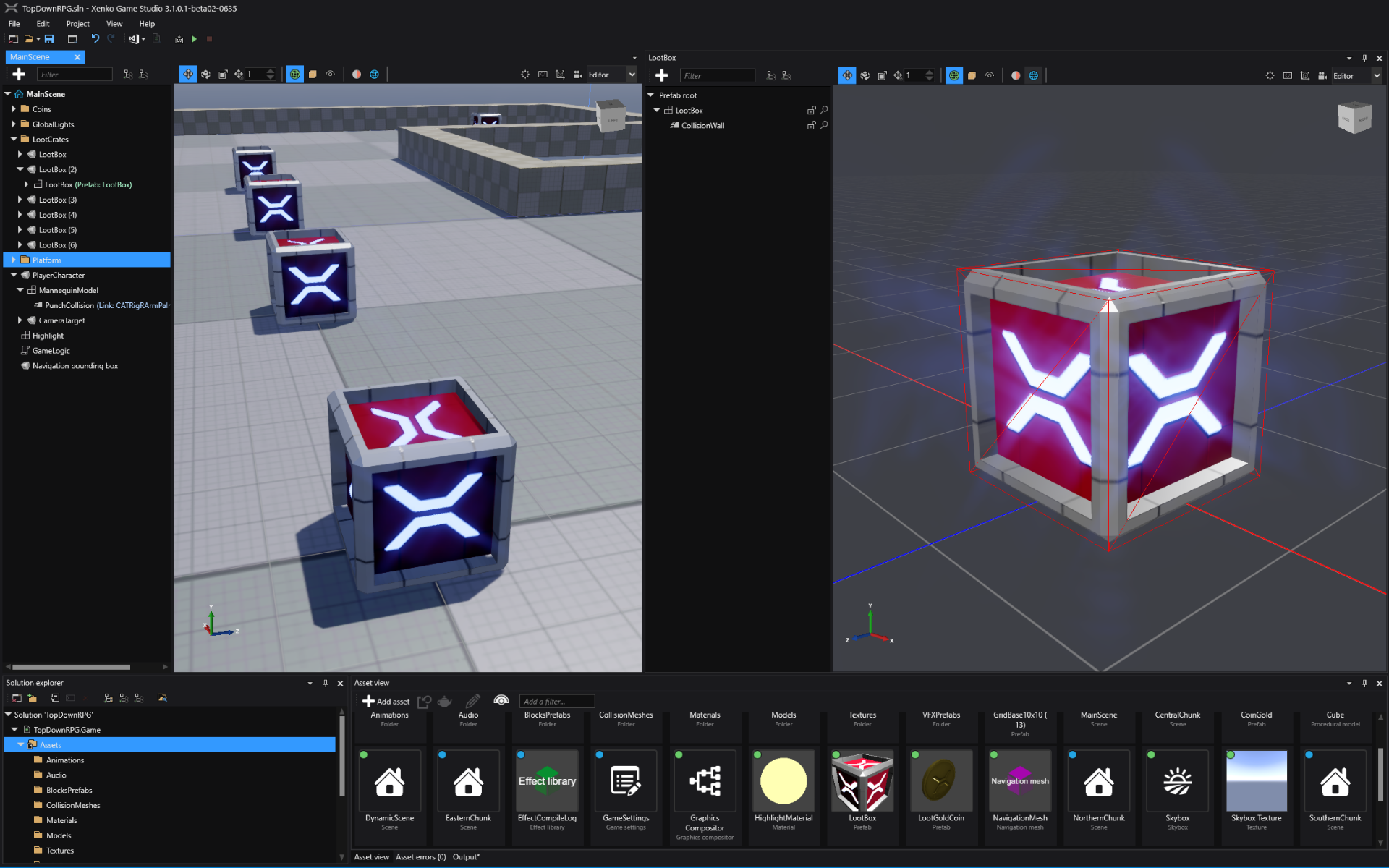
Task: Toggle the lock on the LootBox prefab entity
Action: 812,110
